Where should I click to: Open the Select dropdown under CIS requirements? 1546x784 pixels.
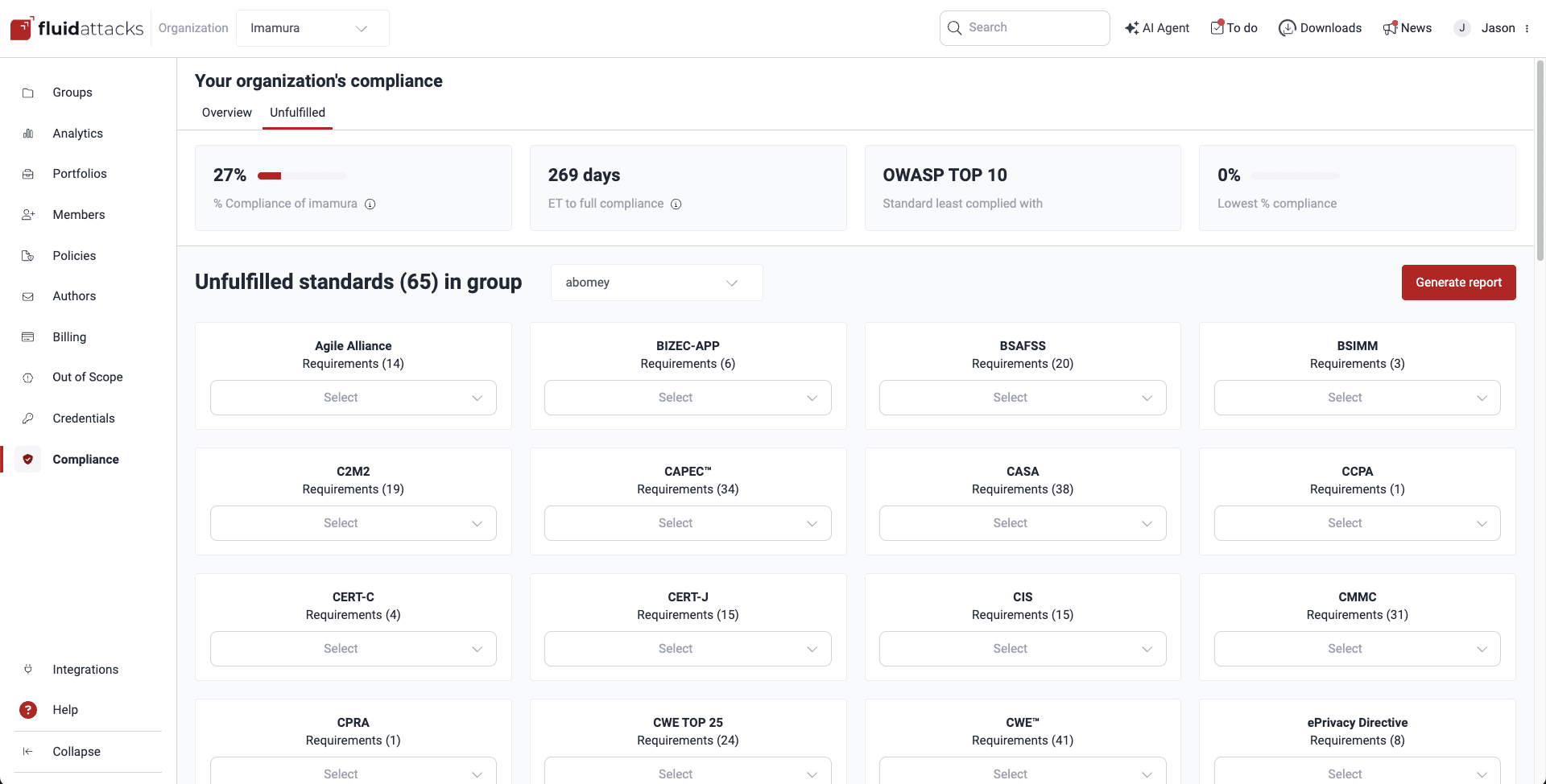click(x=1022, y=648)
